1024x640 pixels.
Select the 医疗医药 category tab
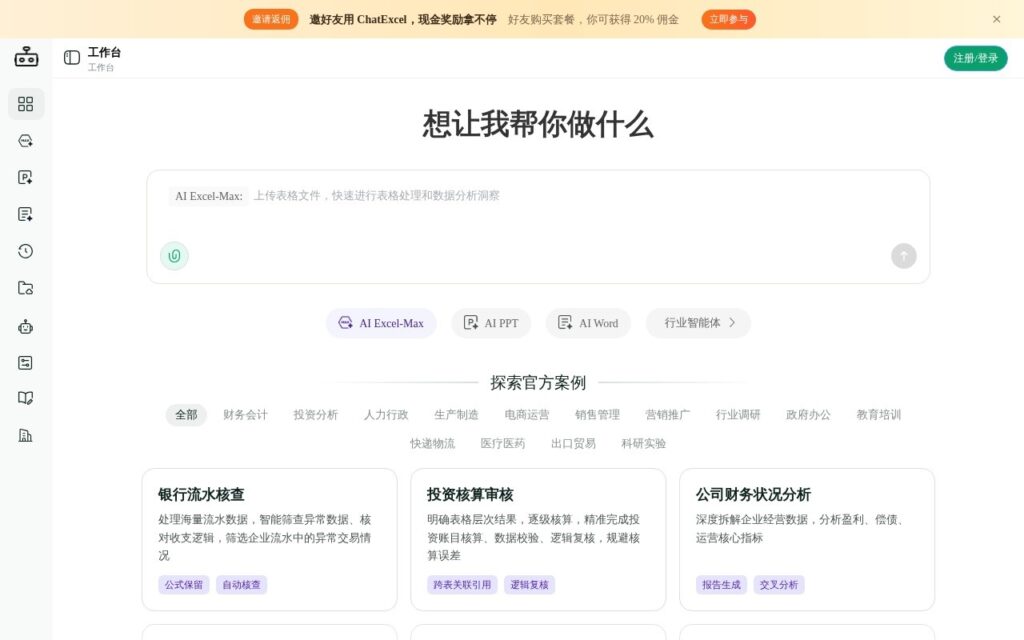[503, 443]
